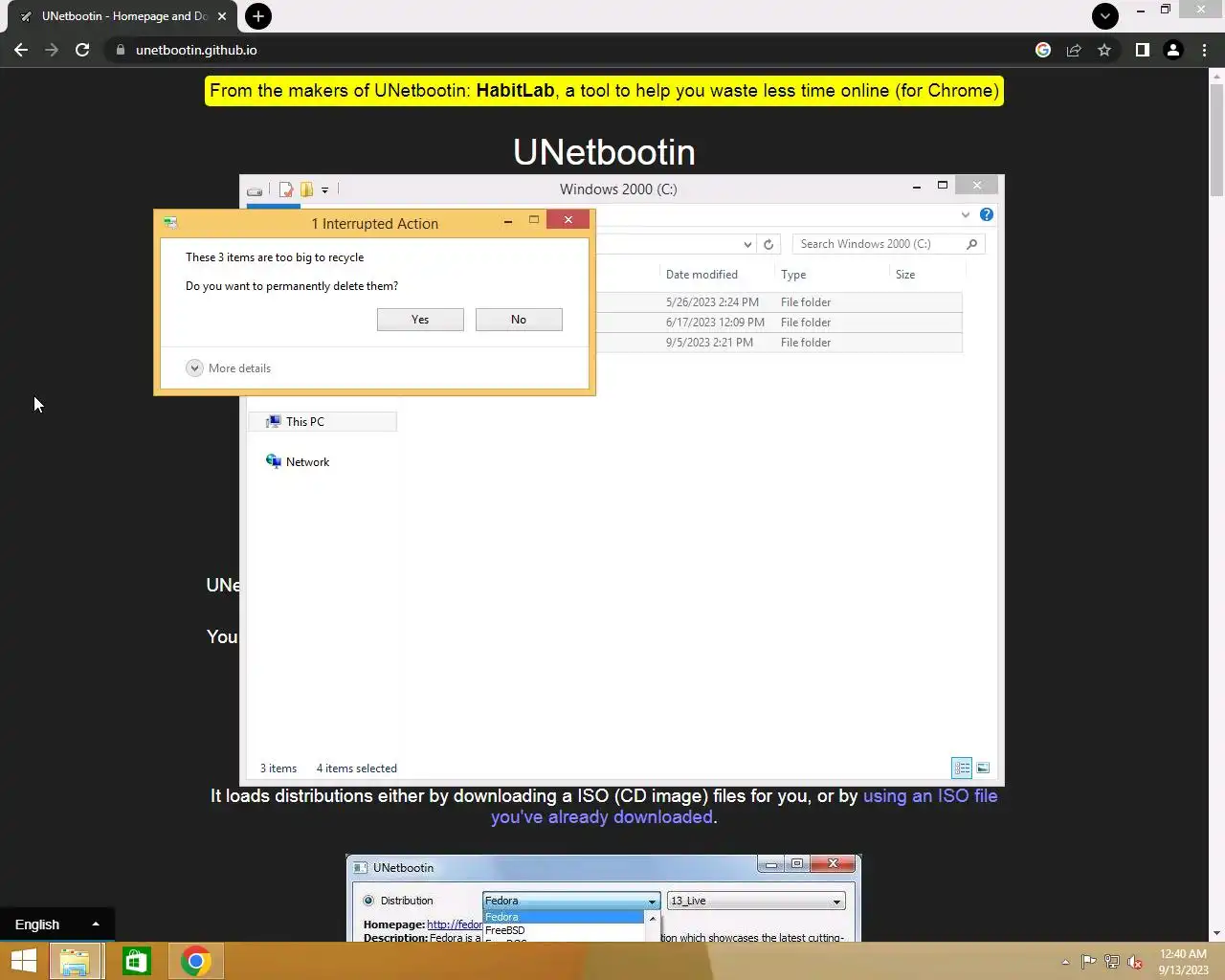The image size is (1225, 980).
Task: Open a new Chrome tab
Action: click(x=257, y=16)
